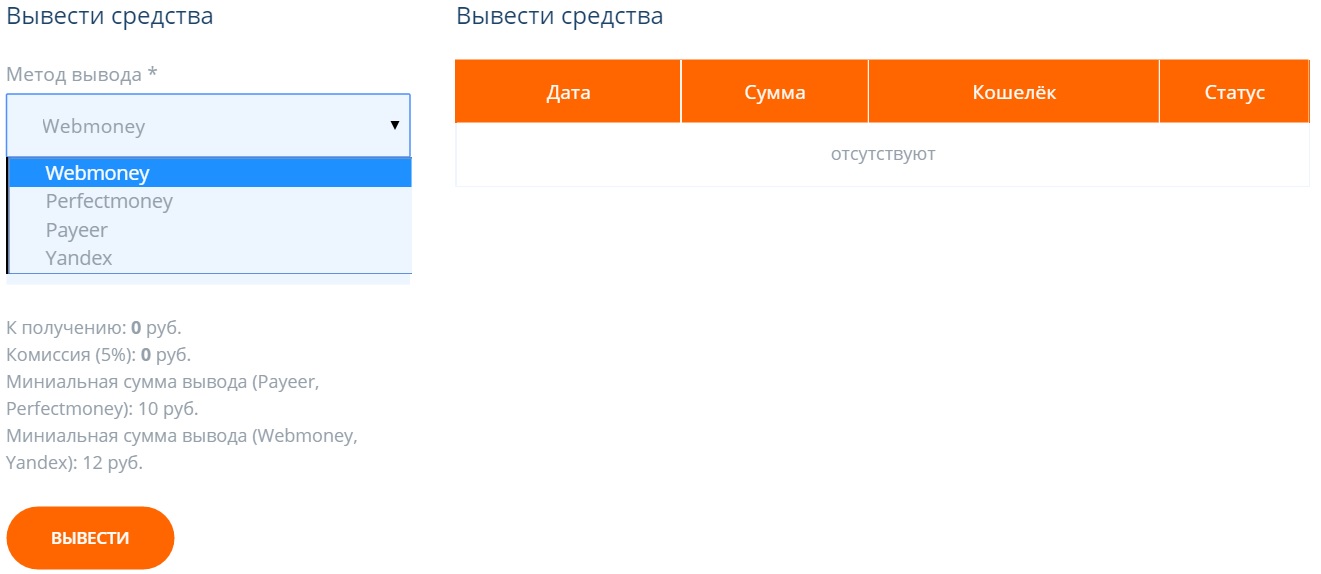Click left Вывести средства heading

click(109, 16)
